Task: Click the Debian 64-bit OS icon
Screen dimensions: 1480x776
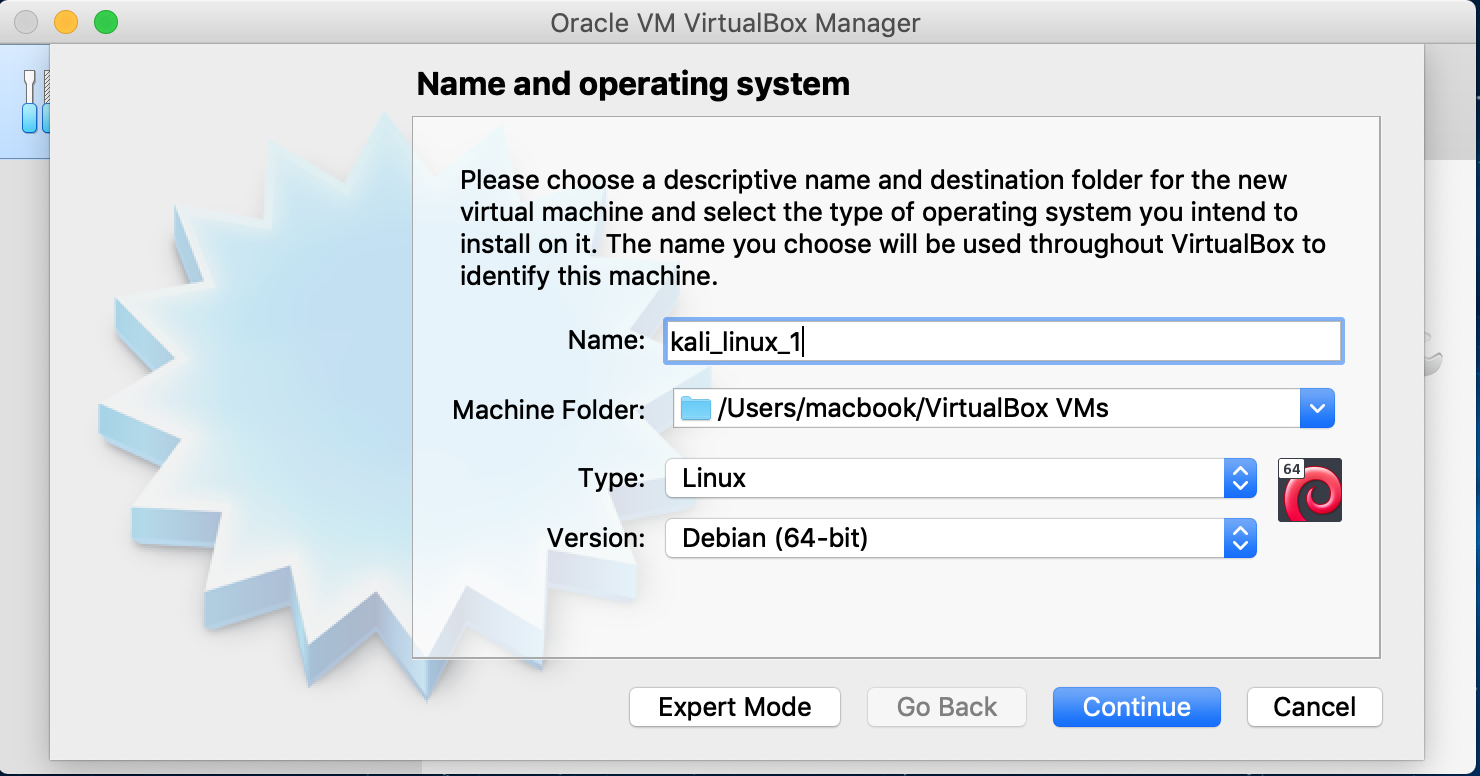Action: 1310,490
